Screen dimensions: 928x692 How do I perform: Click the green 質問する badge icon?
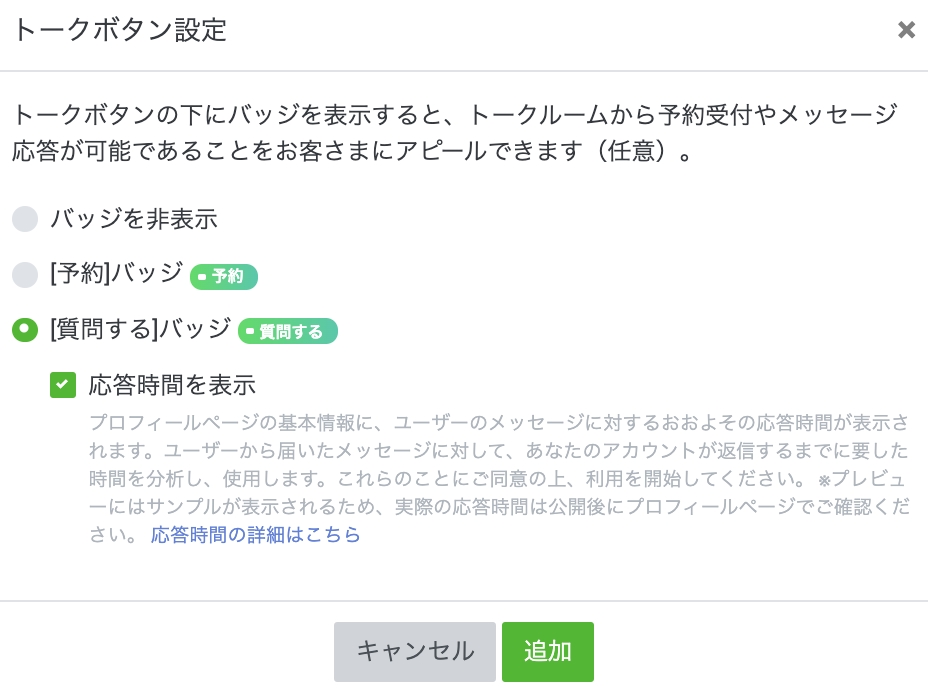[x=288, y=332]
